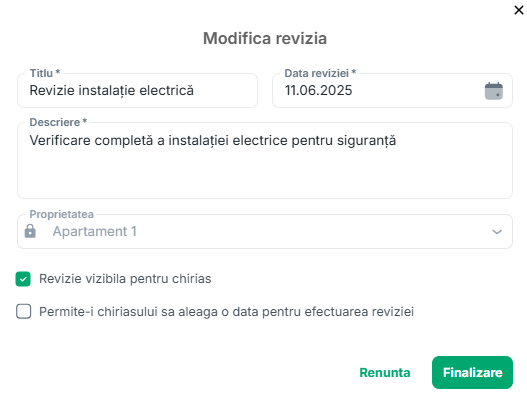Screen dimensions: 527x399
Task: Cancel with the Renunta button
Action: coord(385,372)
